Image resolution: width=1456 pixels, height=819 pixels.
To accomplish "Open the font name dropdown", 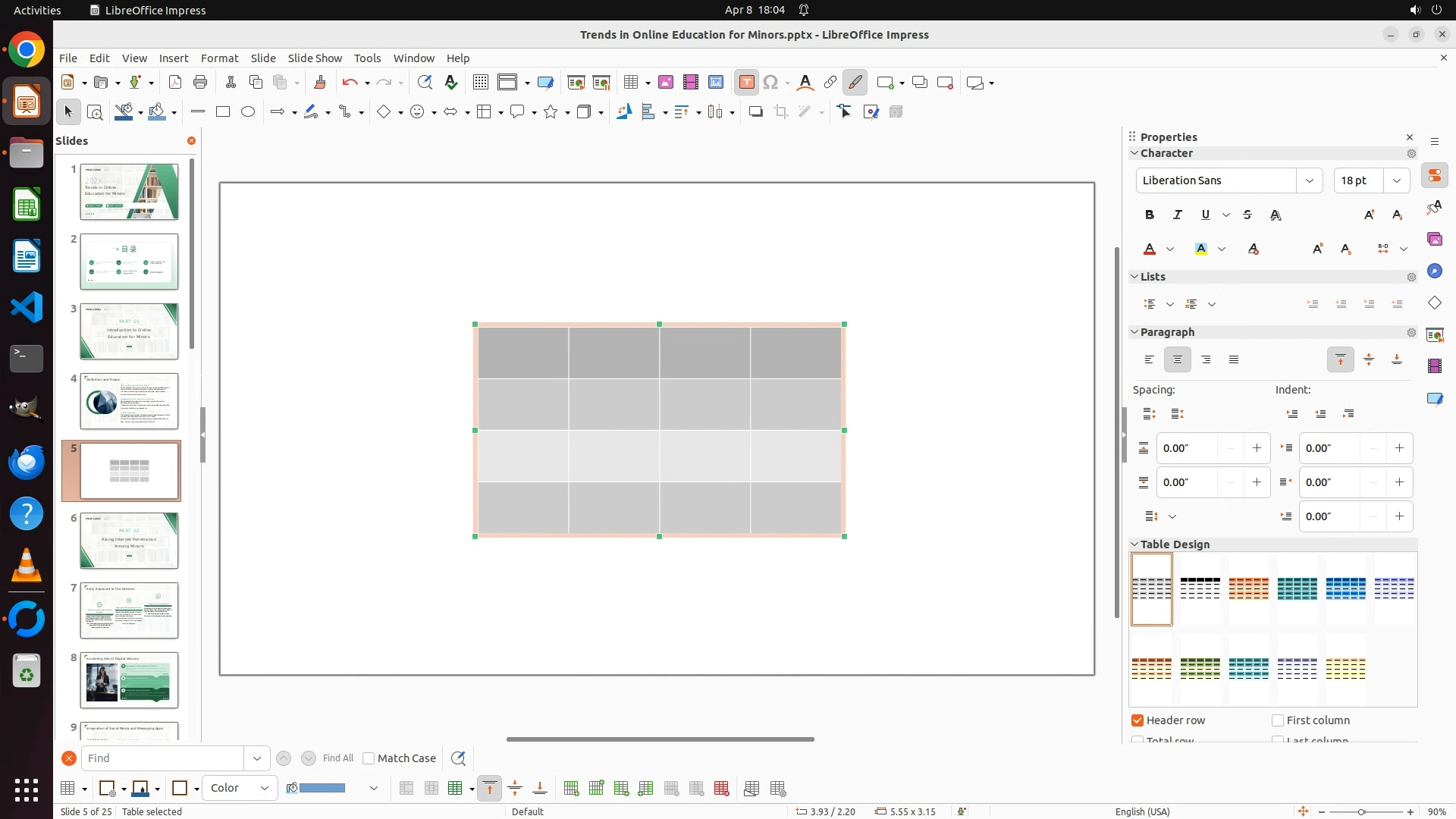I will point(1309,180).
